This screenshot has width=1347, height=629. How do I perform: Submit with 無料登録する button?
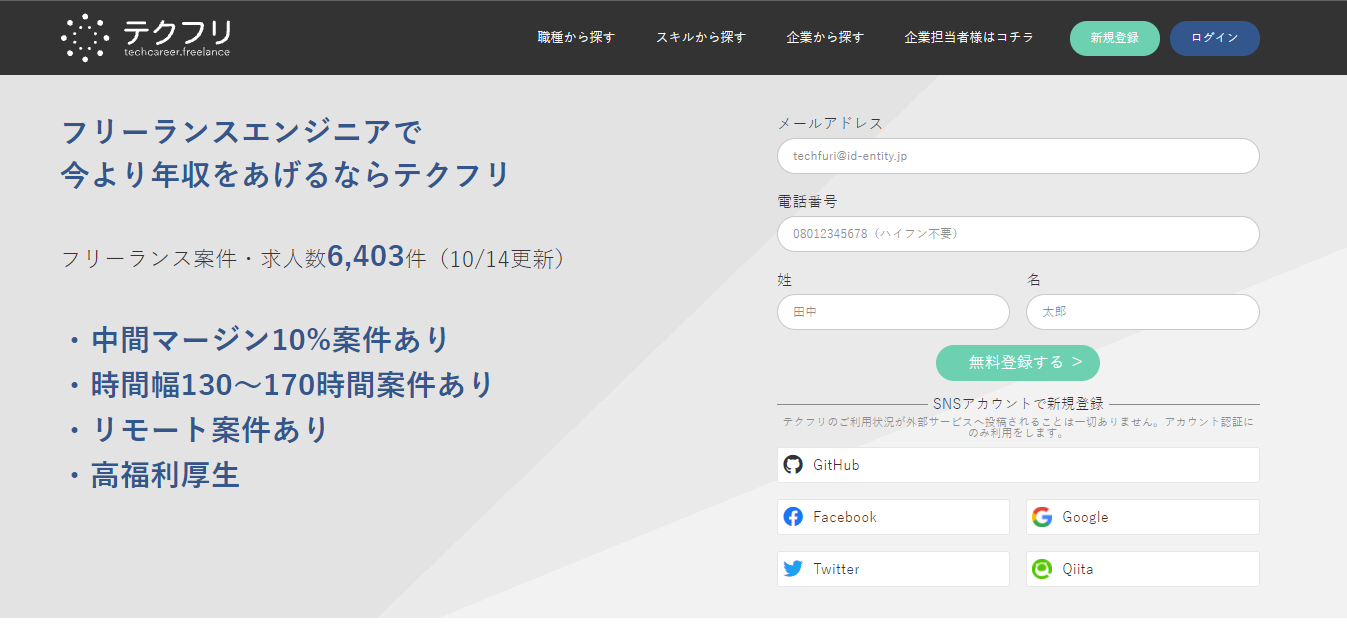coord(1018,363)
